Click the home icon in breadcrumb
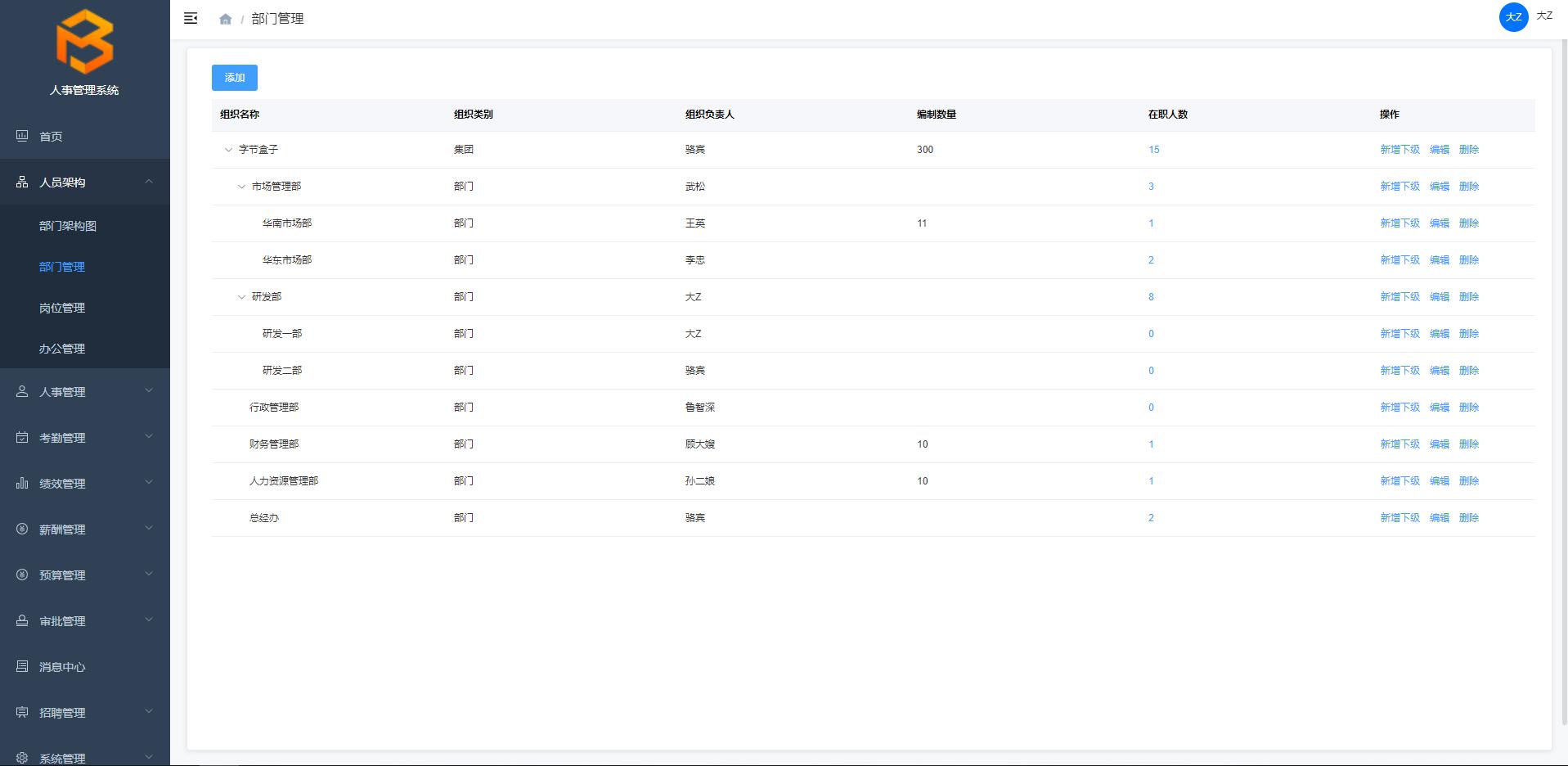The image size is (1568, 766). 225,19
